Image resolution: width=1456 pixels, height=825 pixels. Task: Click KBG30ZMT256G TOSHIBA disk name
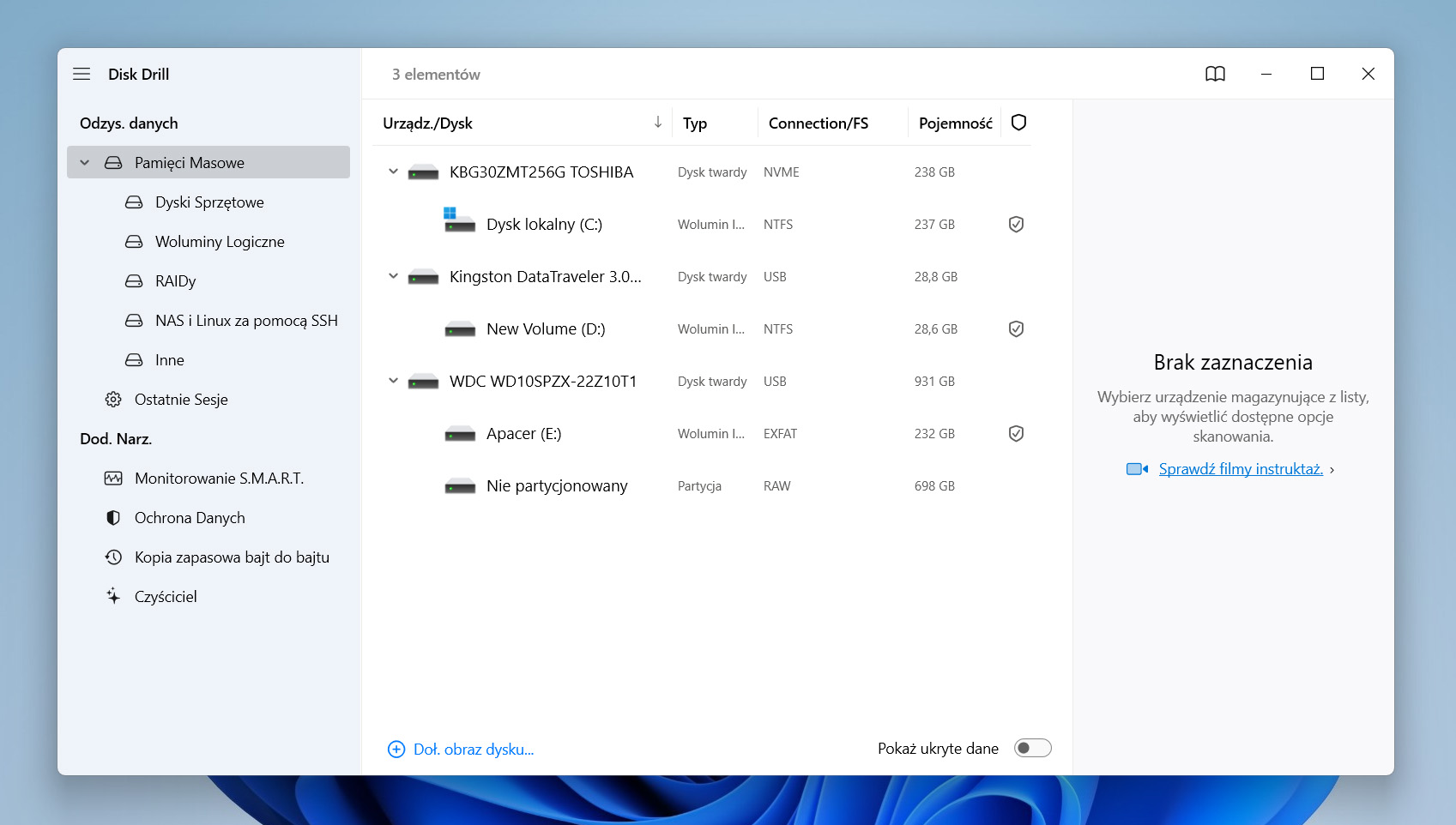pyautogui.click(x=541, y=172)
